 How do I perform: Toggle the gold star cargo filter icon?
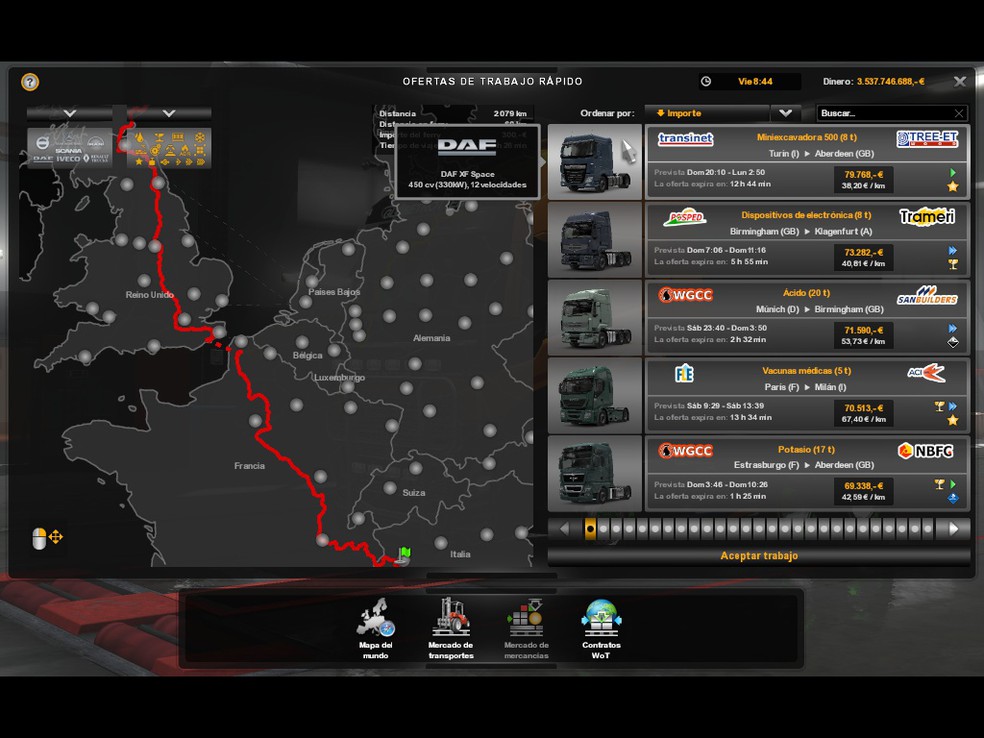pos(139,162)
